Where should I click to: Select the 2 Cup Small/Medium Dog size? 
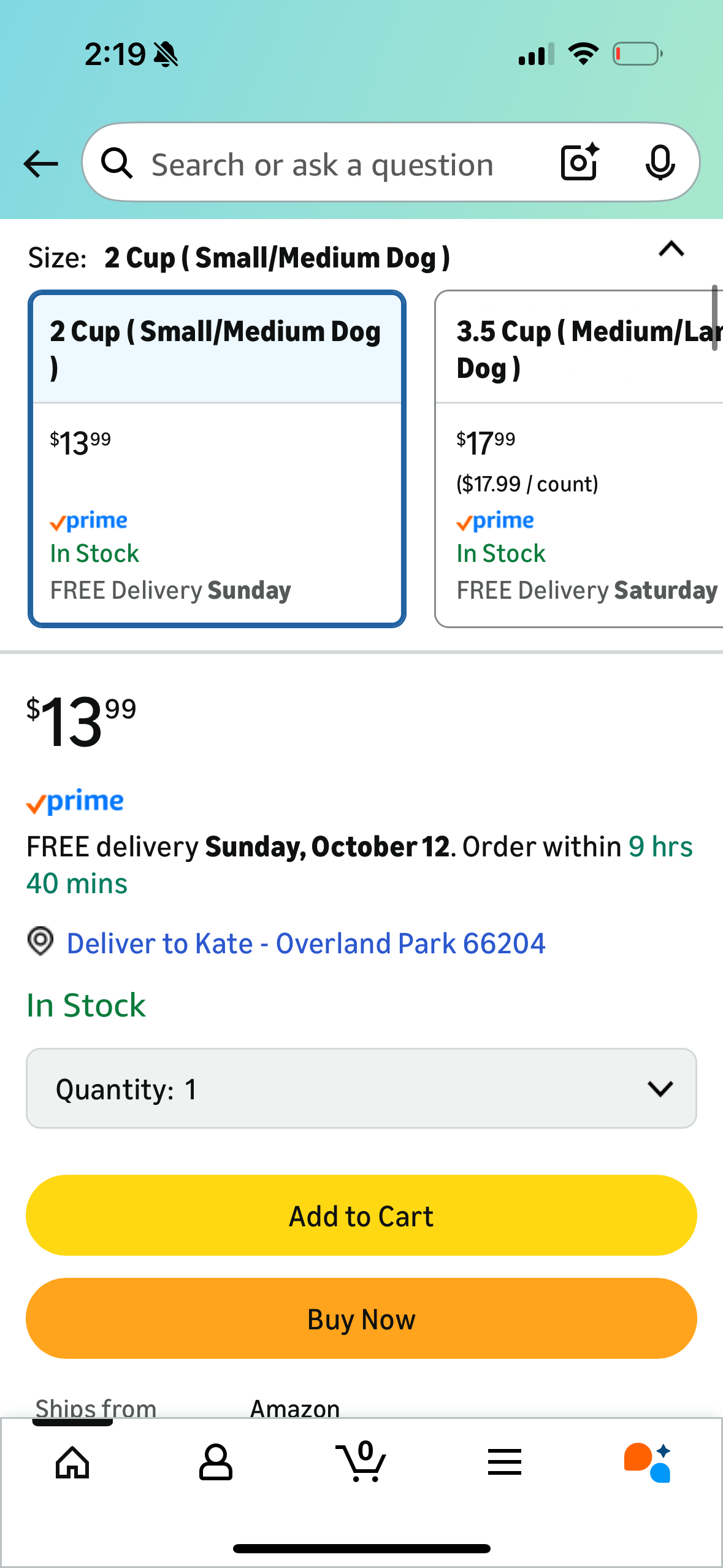(216, 459)
